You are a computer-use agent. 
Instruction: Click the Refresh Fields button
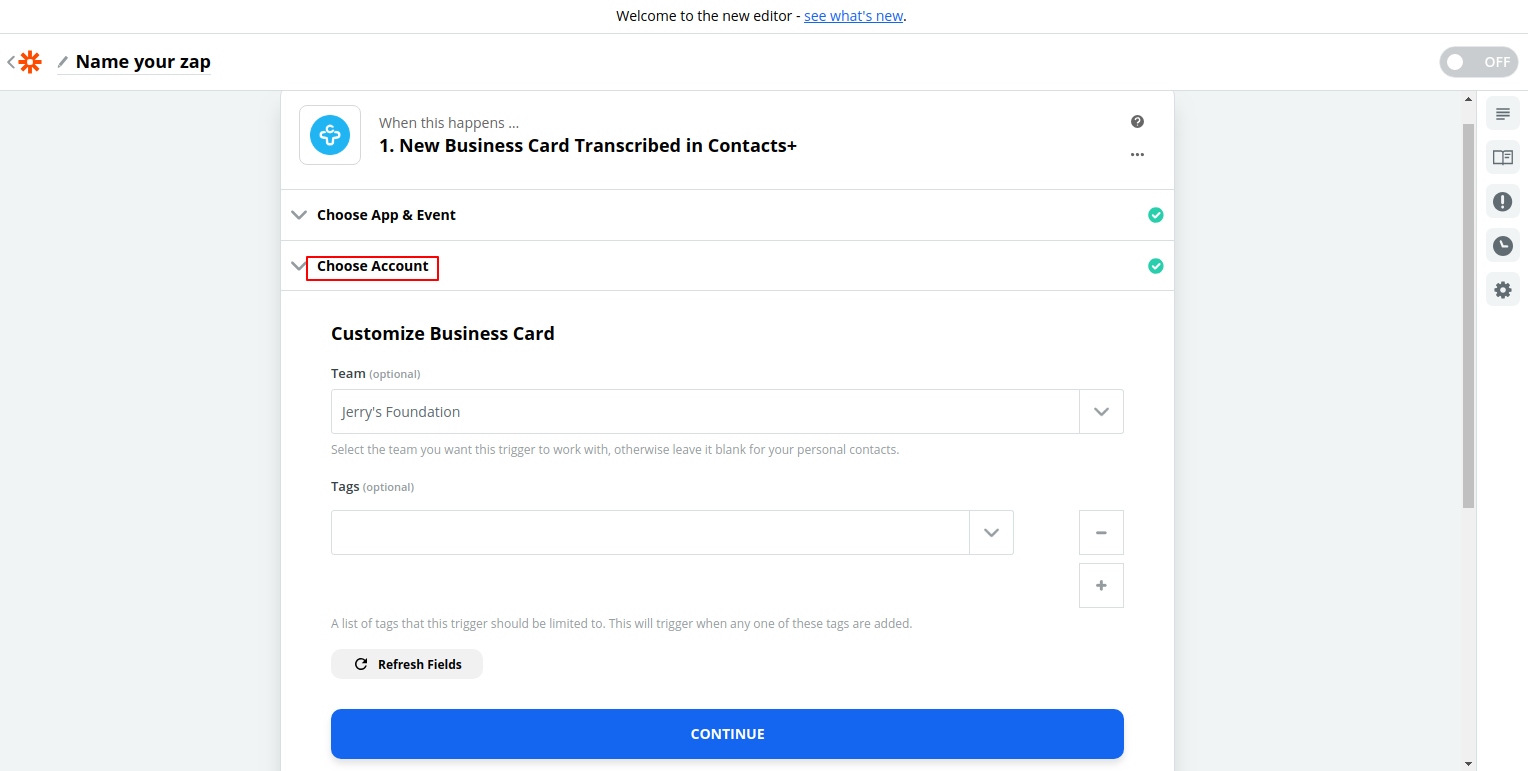pos(407,664)
